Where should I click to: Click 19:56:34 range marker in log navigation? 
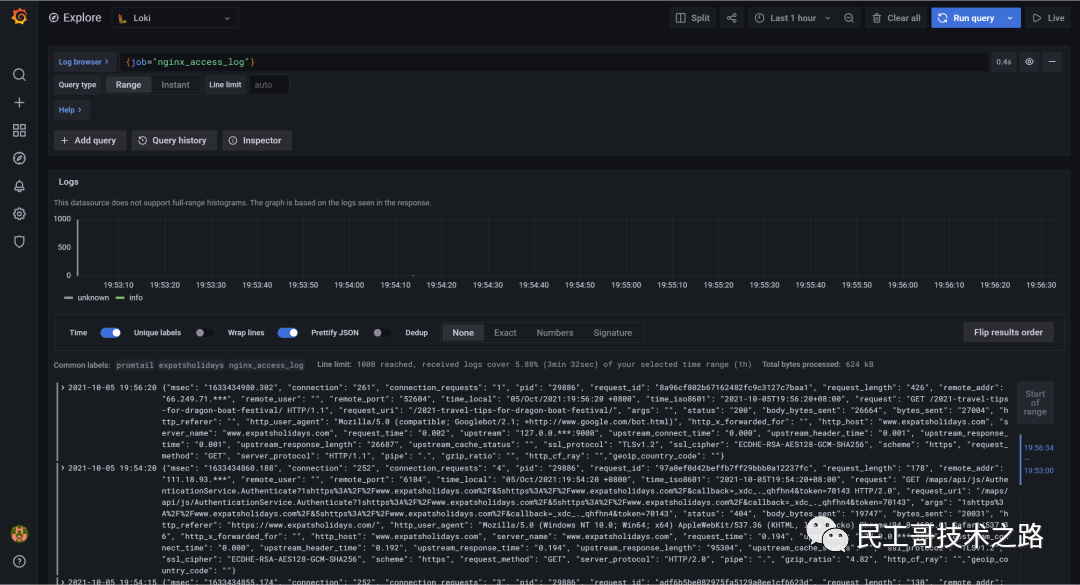tap(1038, 448)
